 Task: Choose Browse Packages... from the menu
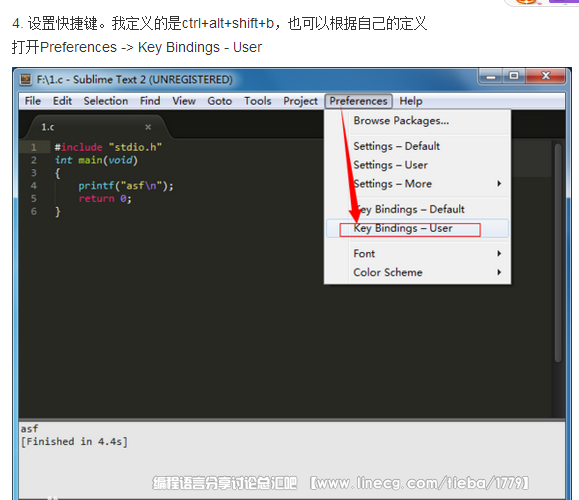tap(418, 121)
